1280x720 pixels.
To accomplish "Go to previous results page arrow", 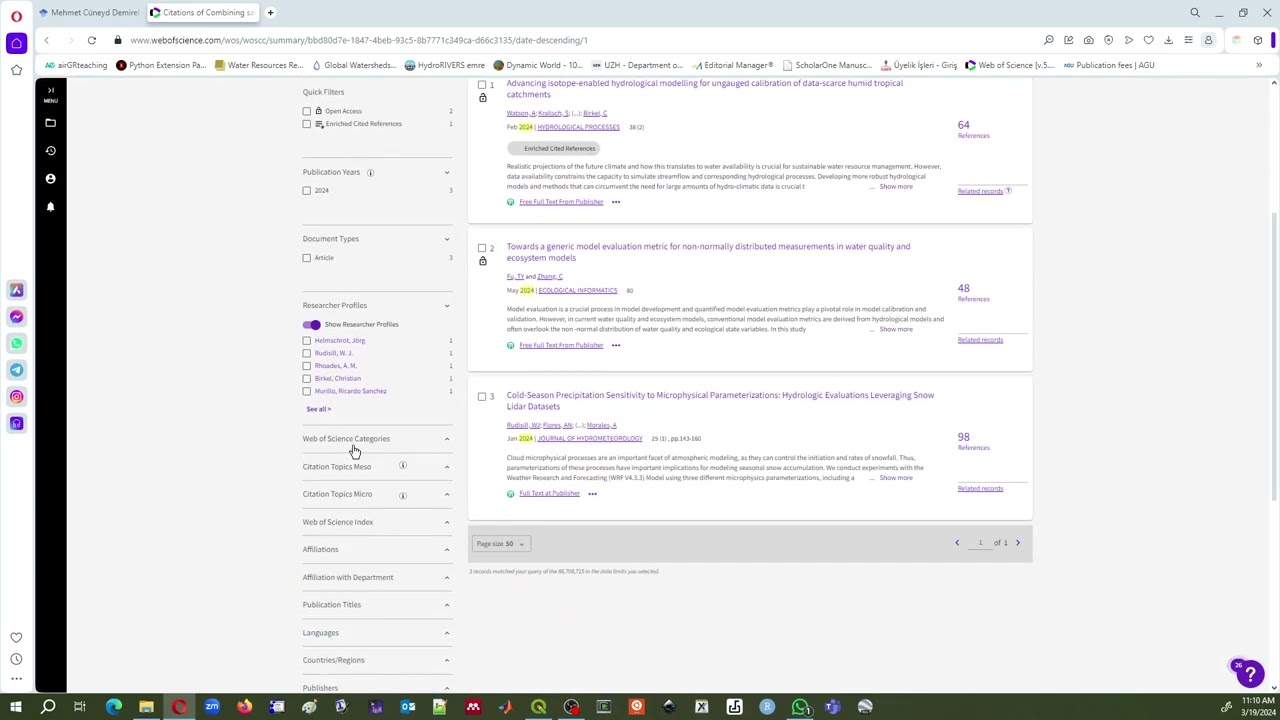I will point(957,543).
